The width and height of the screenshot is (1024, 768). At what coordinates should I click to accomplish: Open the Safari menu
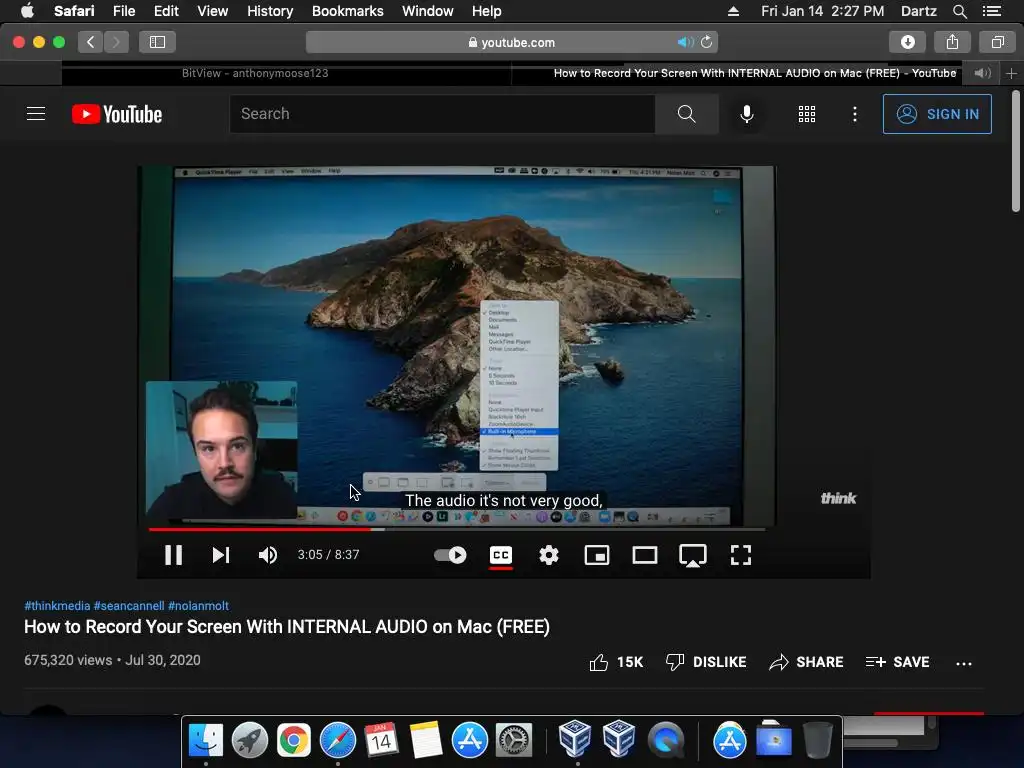tap(74, 11)
